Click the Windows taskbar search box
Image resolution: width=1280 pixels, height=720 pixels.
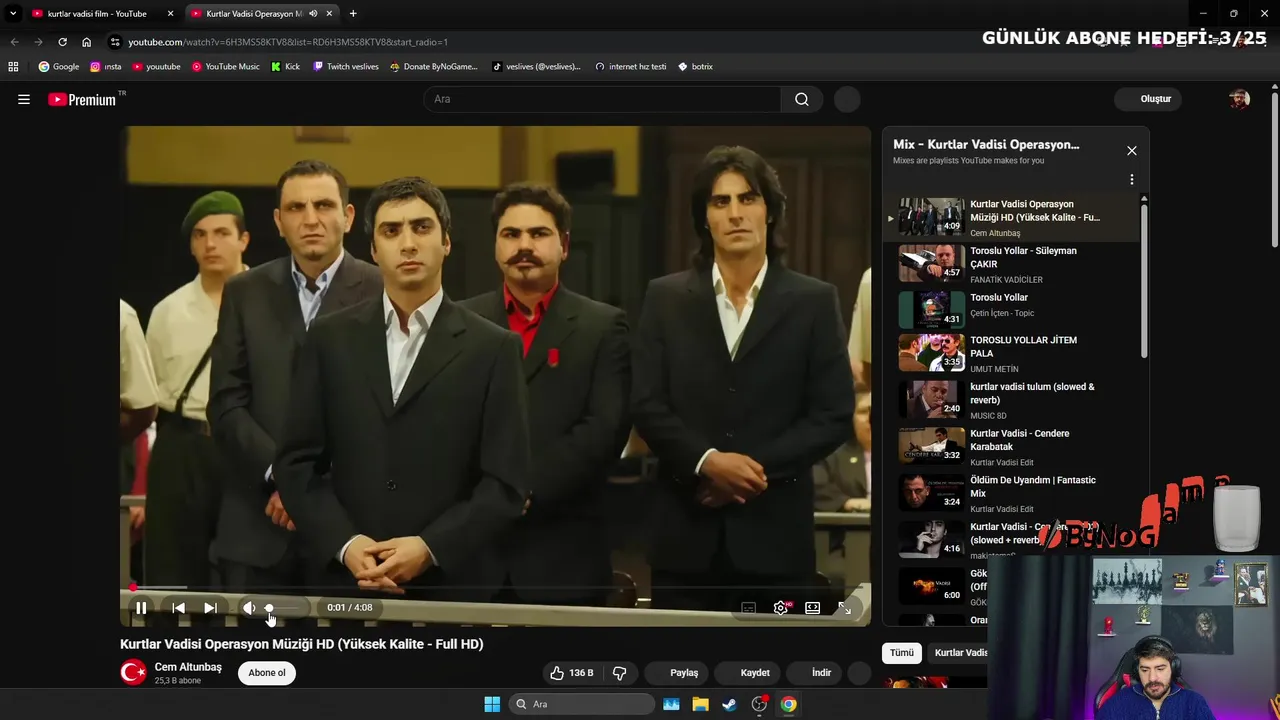(x=581, y=704)
